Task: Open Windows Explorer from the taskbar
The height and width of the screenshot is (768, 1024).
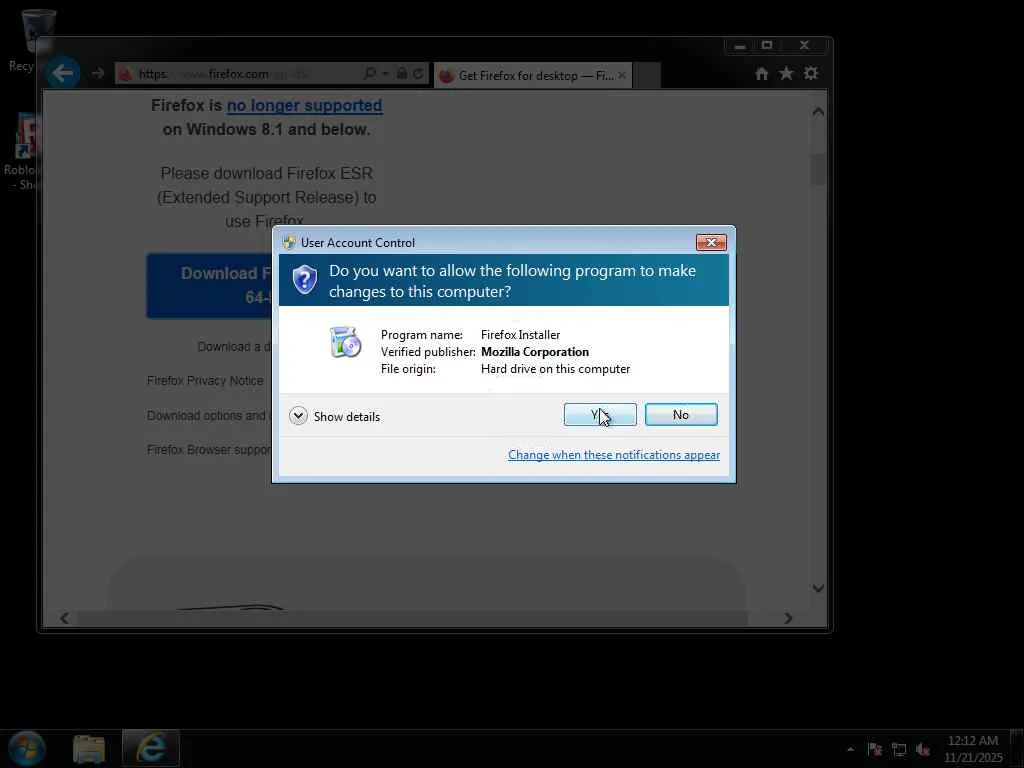Action: pyautogui.click(x=89, y=749)
